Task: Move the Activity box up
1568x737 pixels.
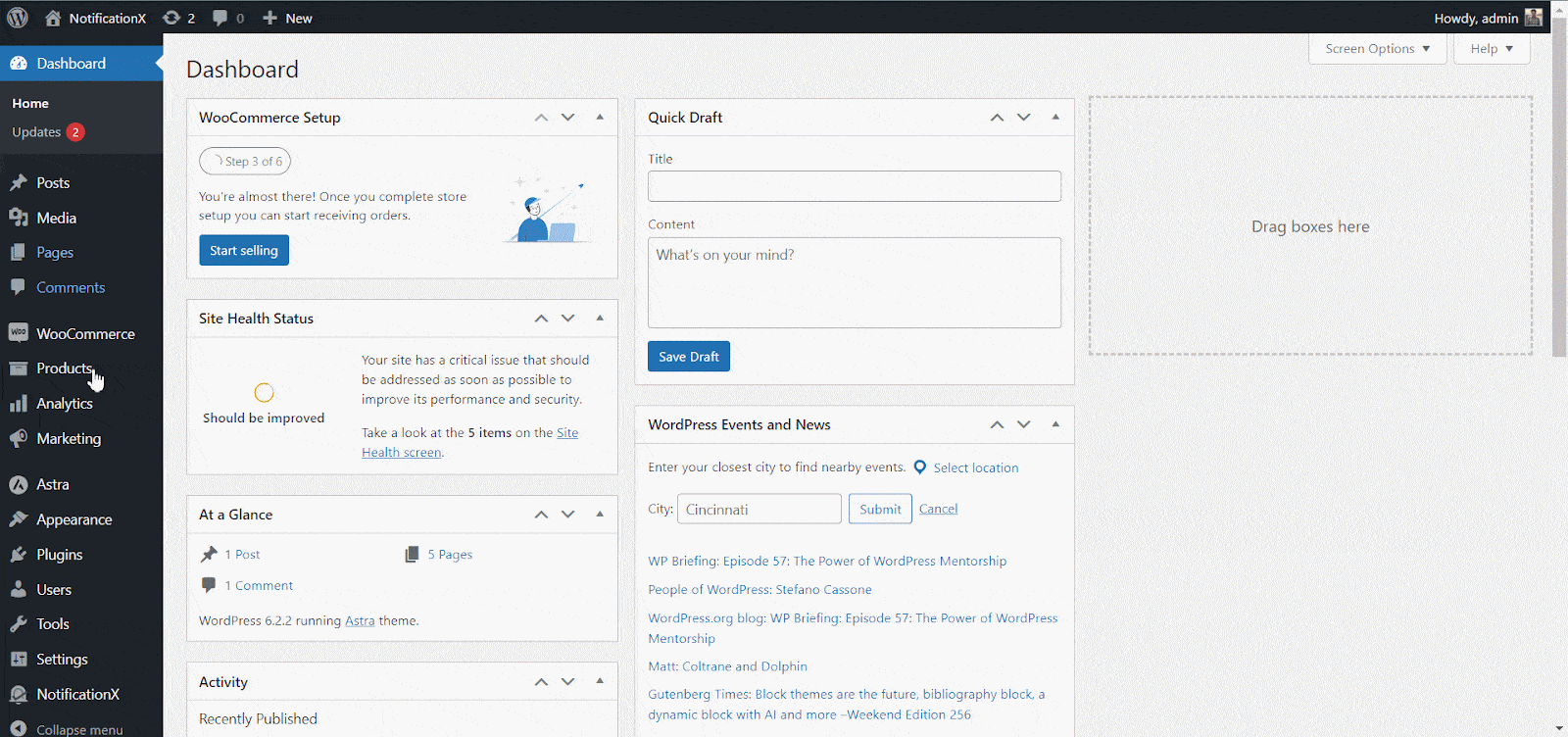Action: [541, 682]
